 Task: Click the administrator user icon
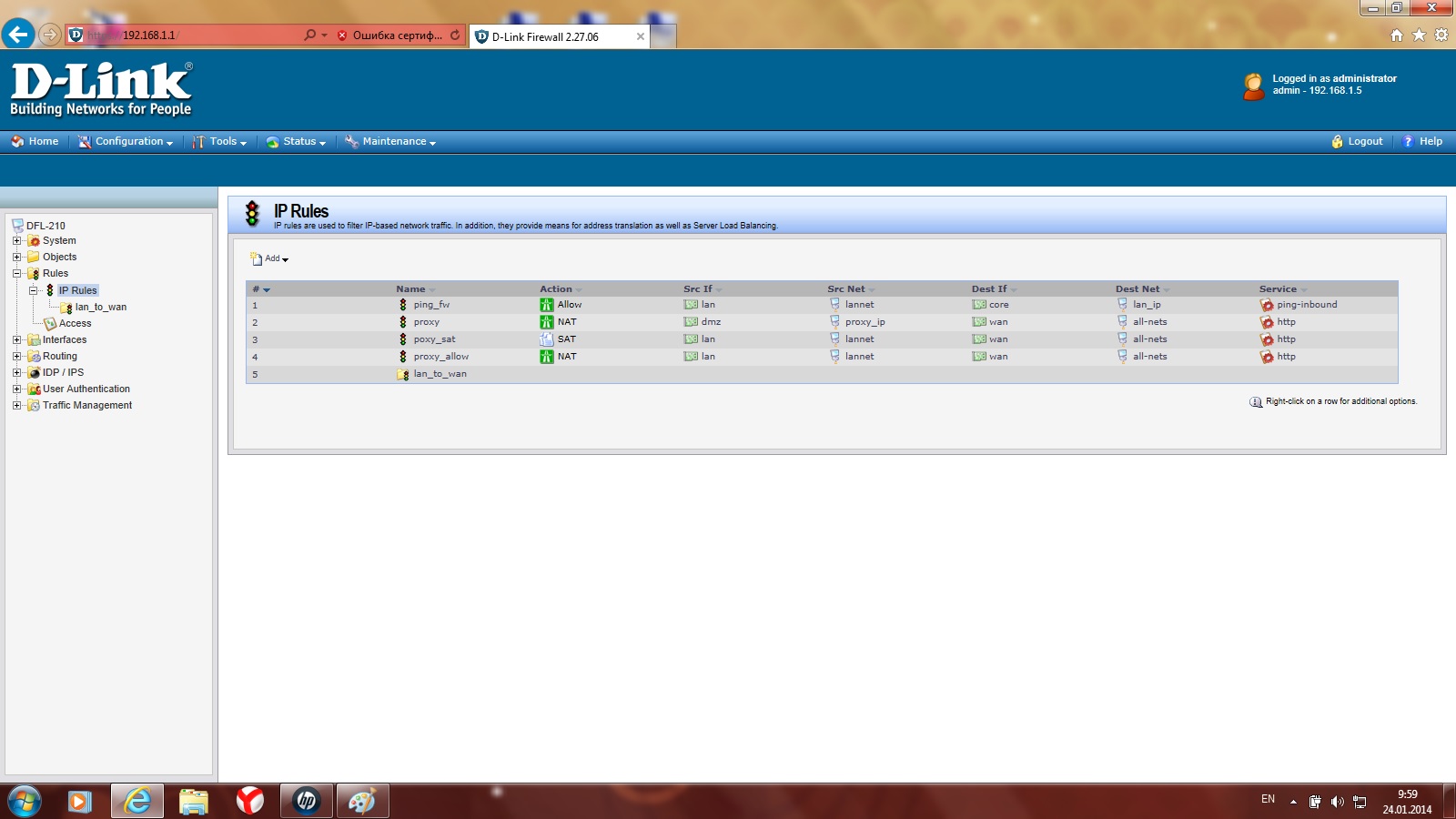[1254, 86]
